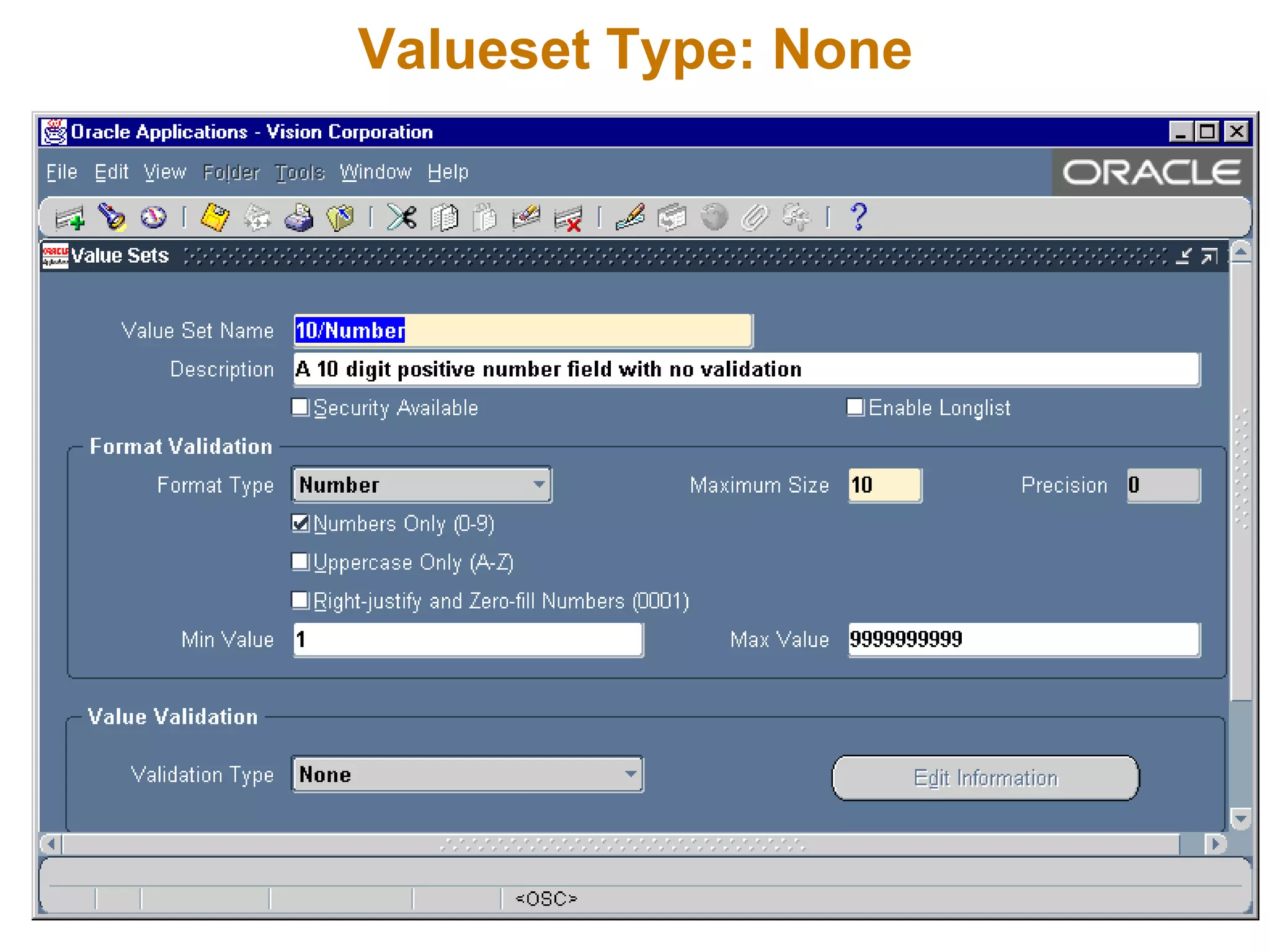Viewport: 1270px width, 952px height.
Task: Open the View menu
Action: point(165,172)
